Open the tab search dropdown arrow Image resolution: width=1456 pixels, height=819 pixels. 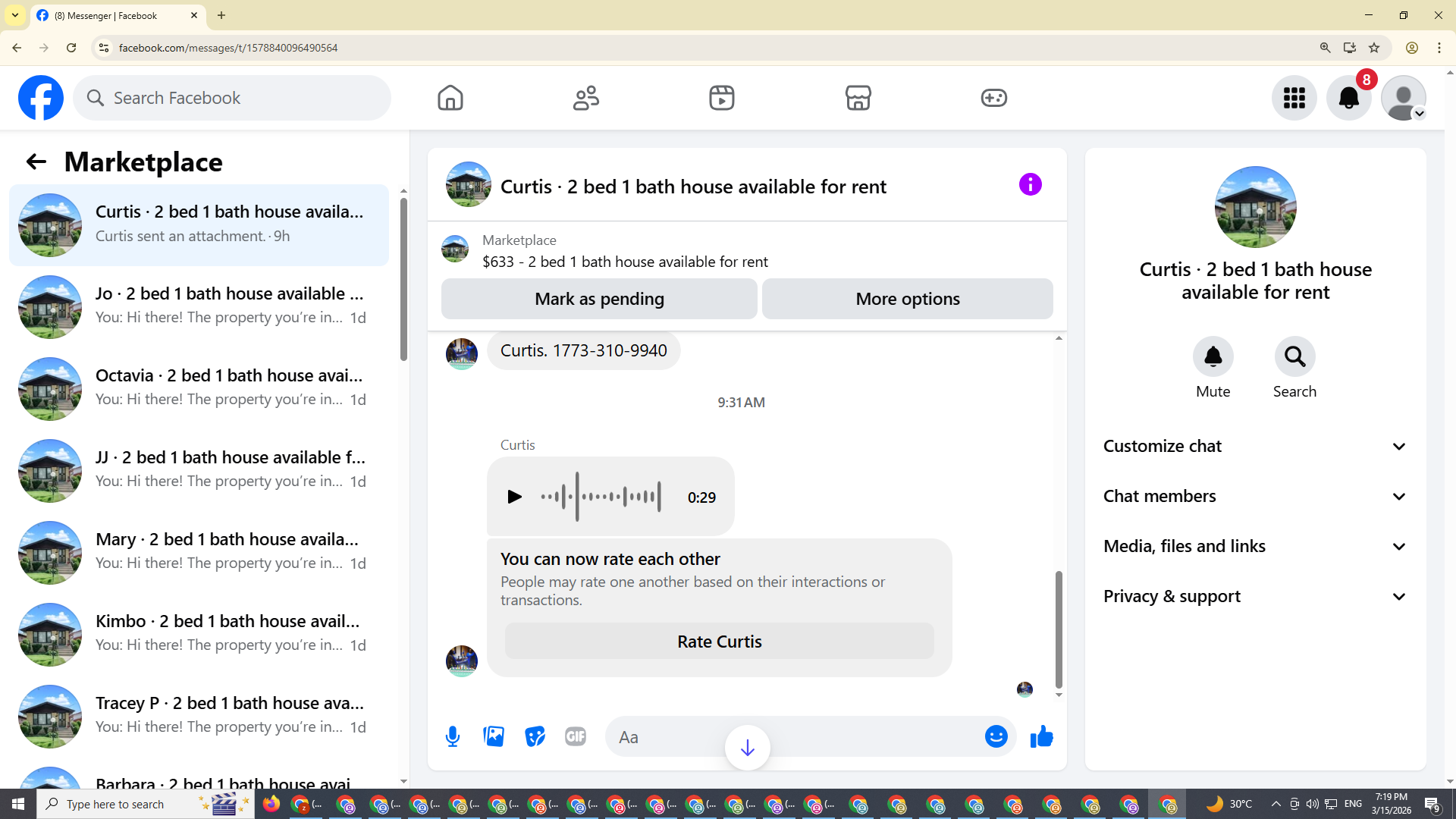[15, 15]
